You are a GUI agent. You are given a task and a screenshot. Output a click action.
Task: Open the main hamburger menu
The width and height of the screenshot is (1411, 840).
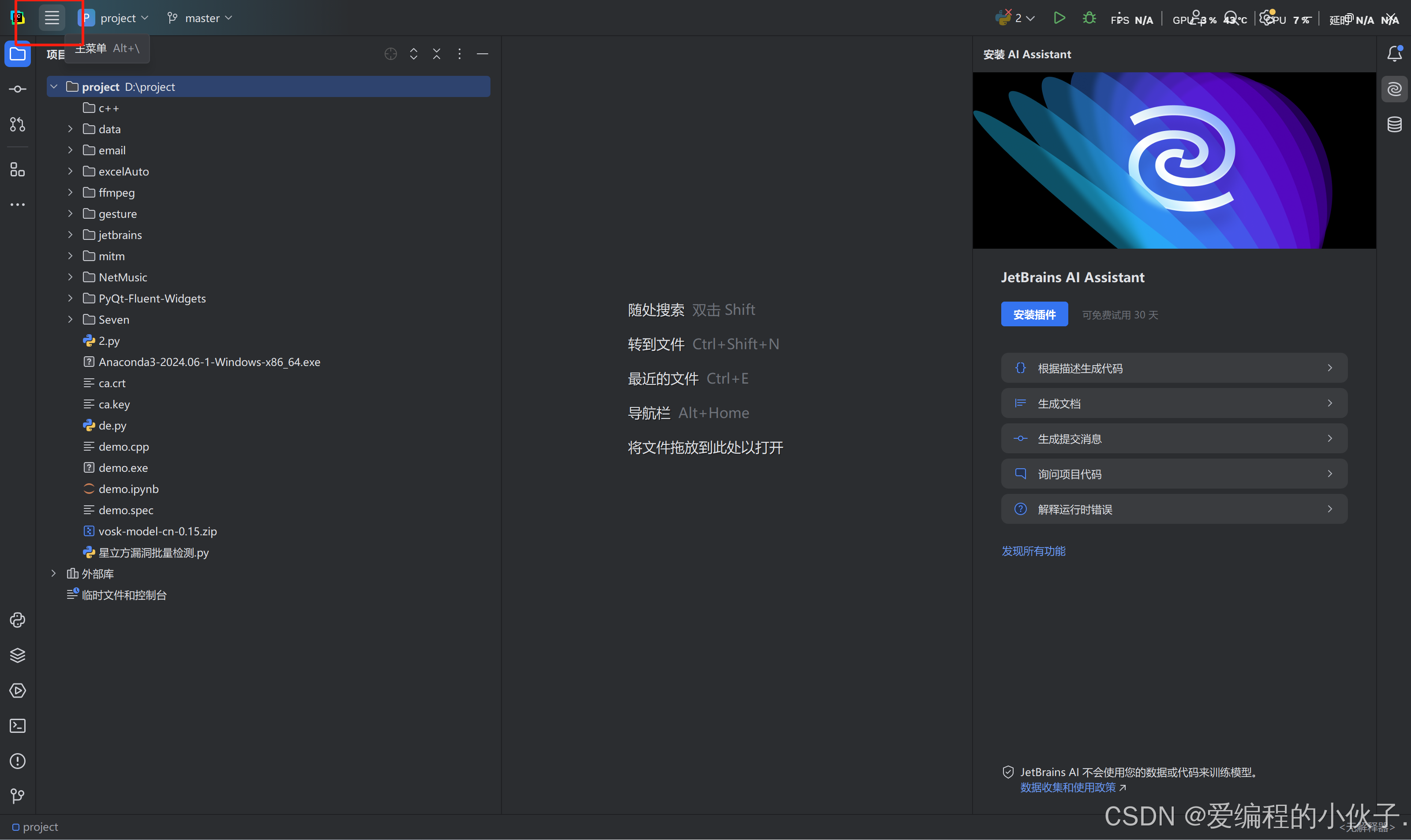[x=52, y=18]
